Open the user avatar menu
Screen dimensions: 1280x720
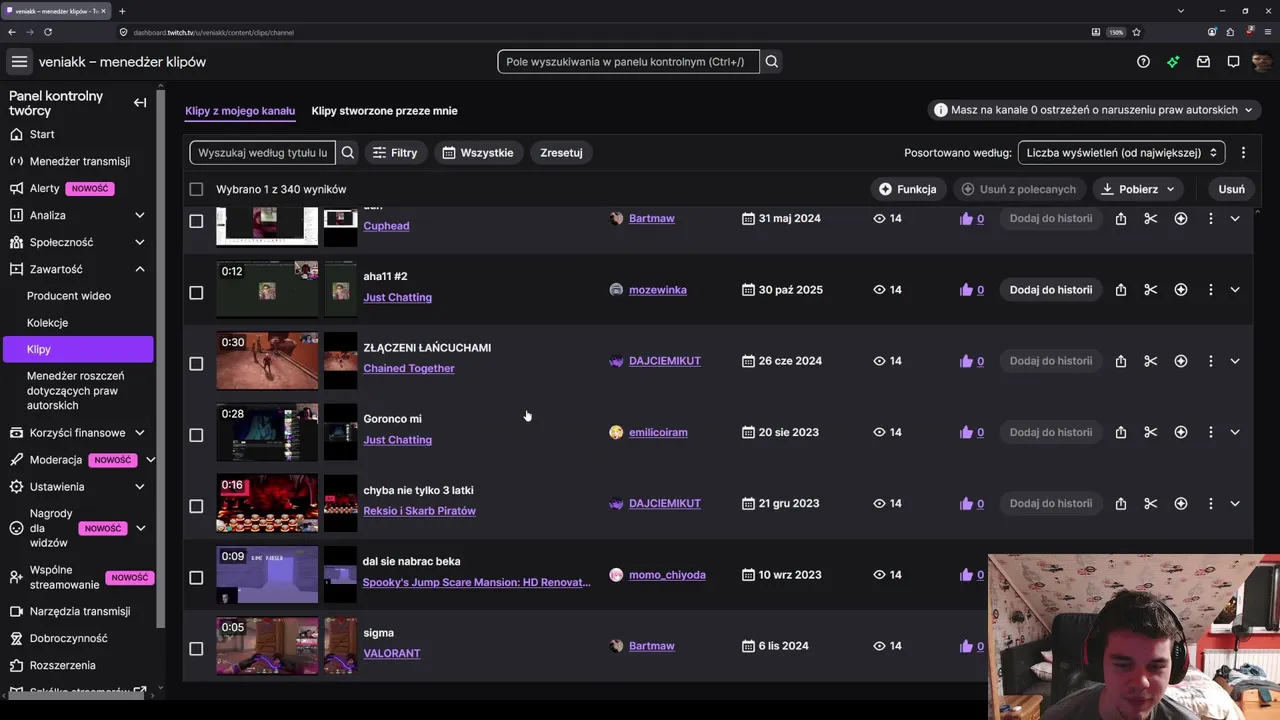(x=1262, y=62)
